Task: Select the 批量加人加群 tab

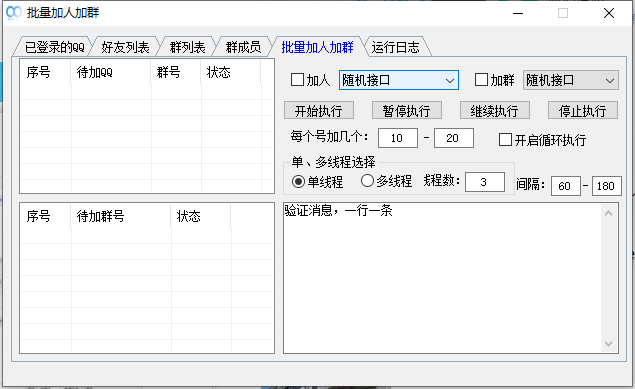Action: [317, 47]
